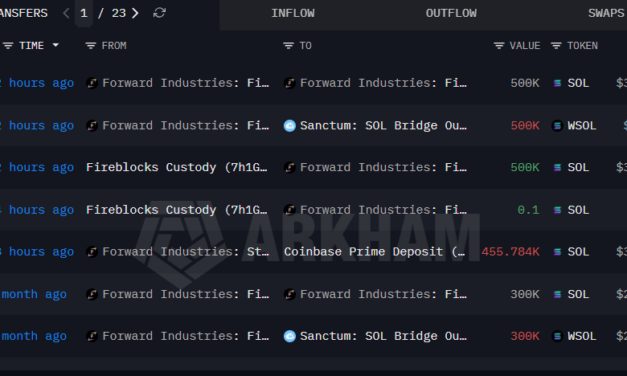Open Fireblocks Custody sender in 0.1 SOL row
The image size is (627, 376).
coord(177,210)
